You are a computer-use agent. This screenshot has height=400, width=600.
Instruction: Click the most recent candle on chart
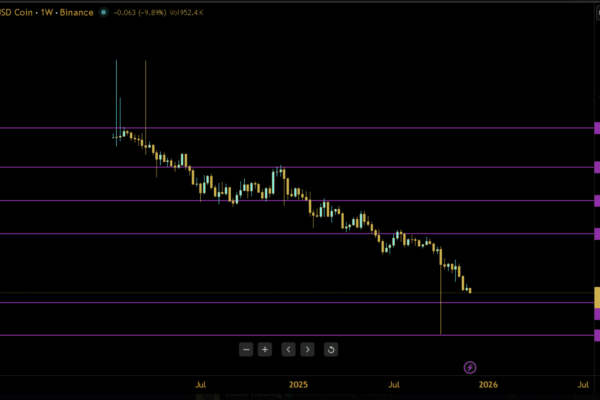coord(470,291)
